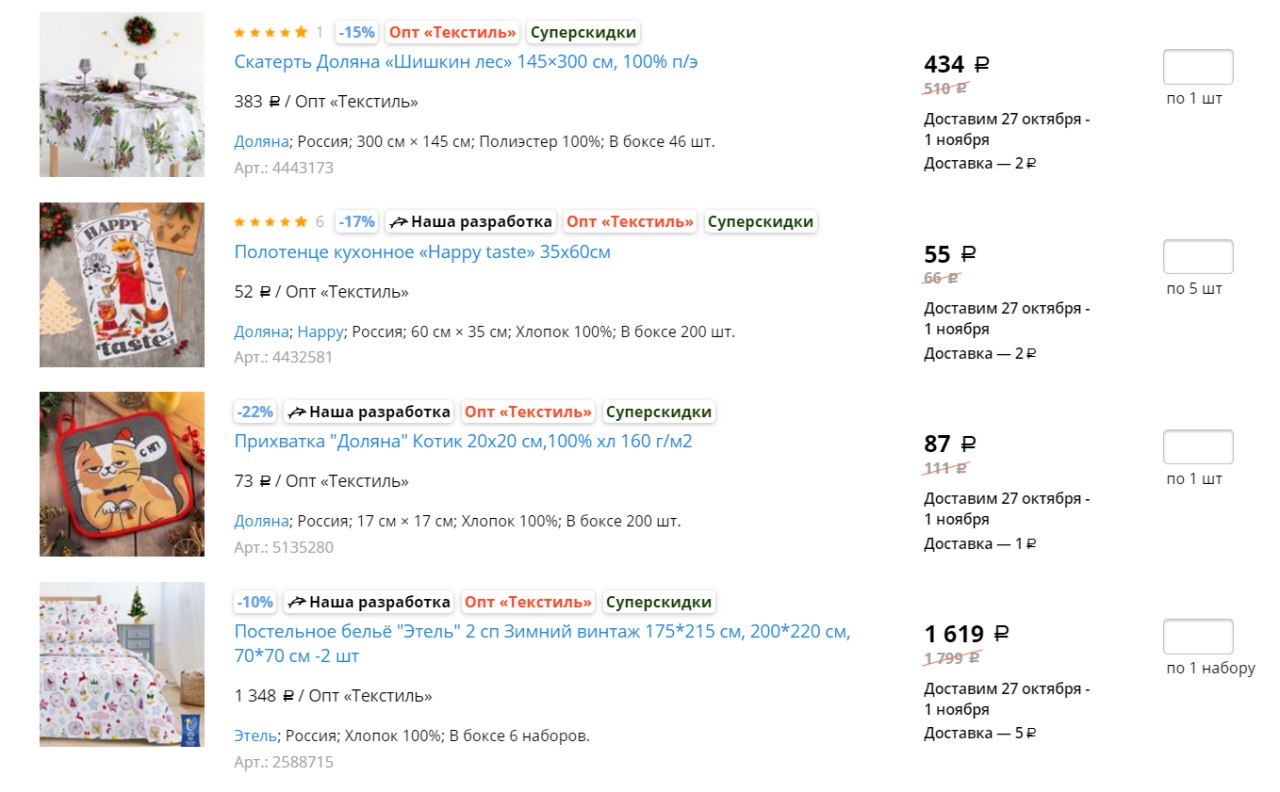Click the -15% discount badge on the tablecloth

356,32
